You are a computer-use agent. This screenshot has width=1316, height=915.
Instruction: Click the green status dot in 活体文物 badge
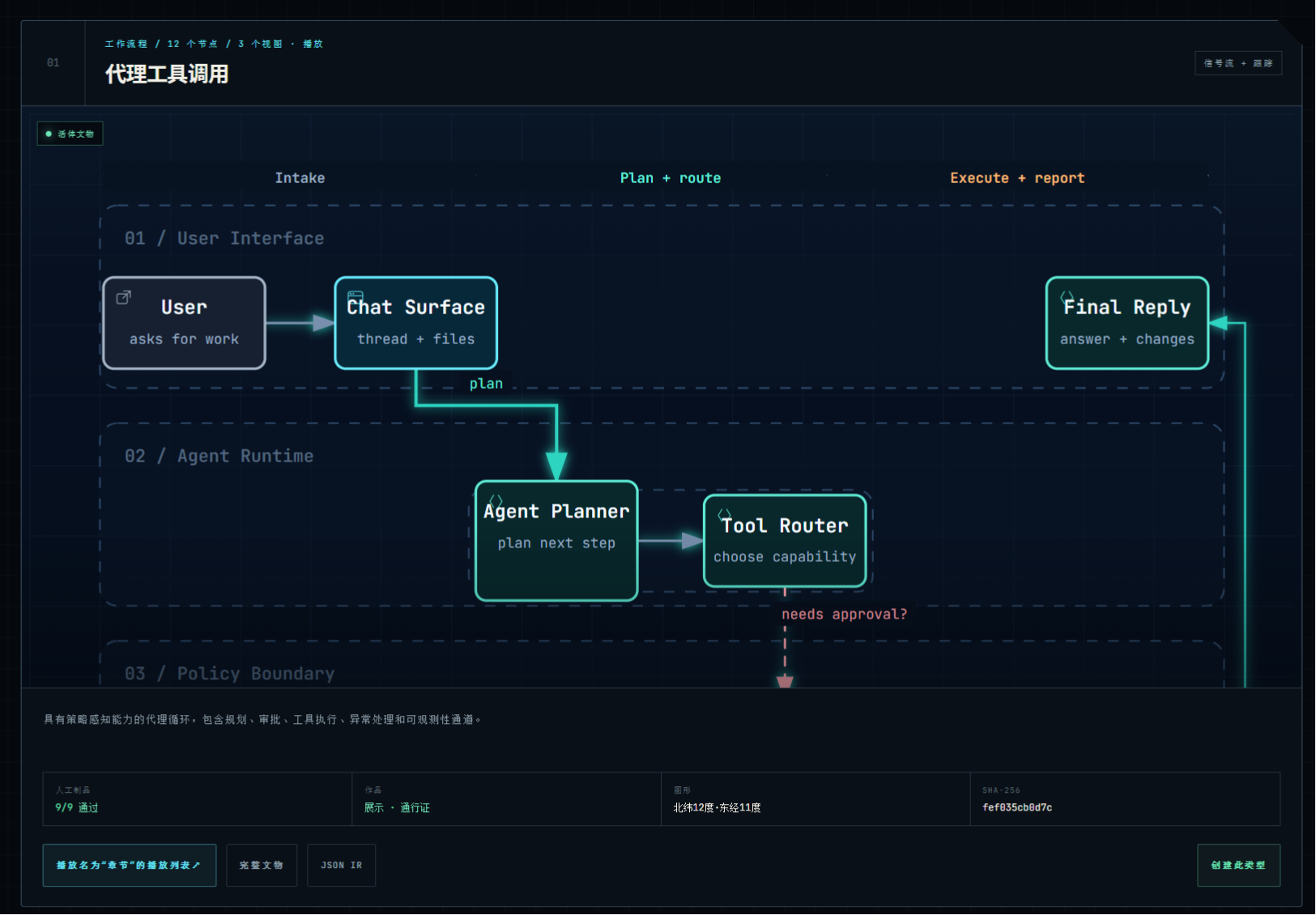click(x=49, y=134)
